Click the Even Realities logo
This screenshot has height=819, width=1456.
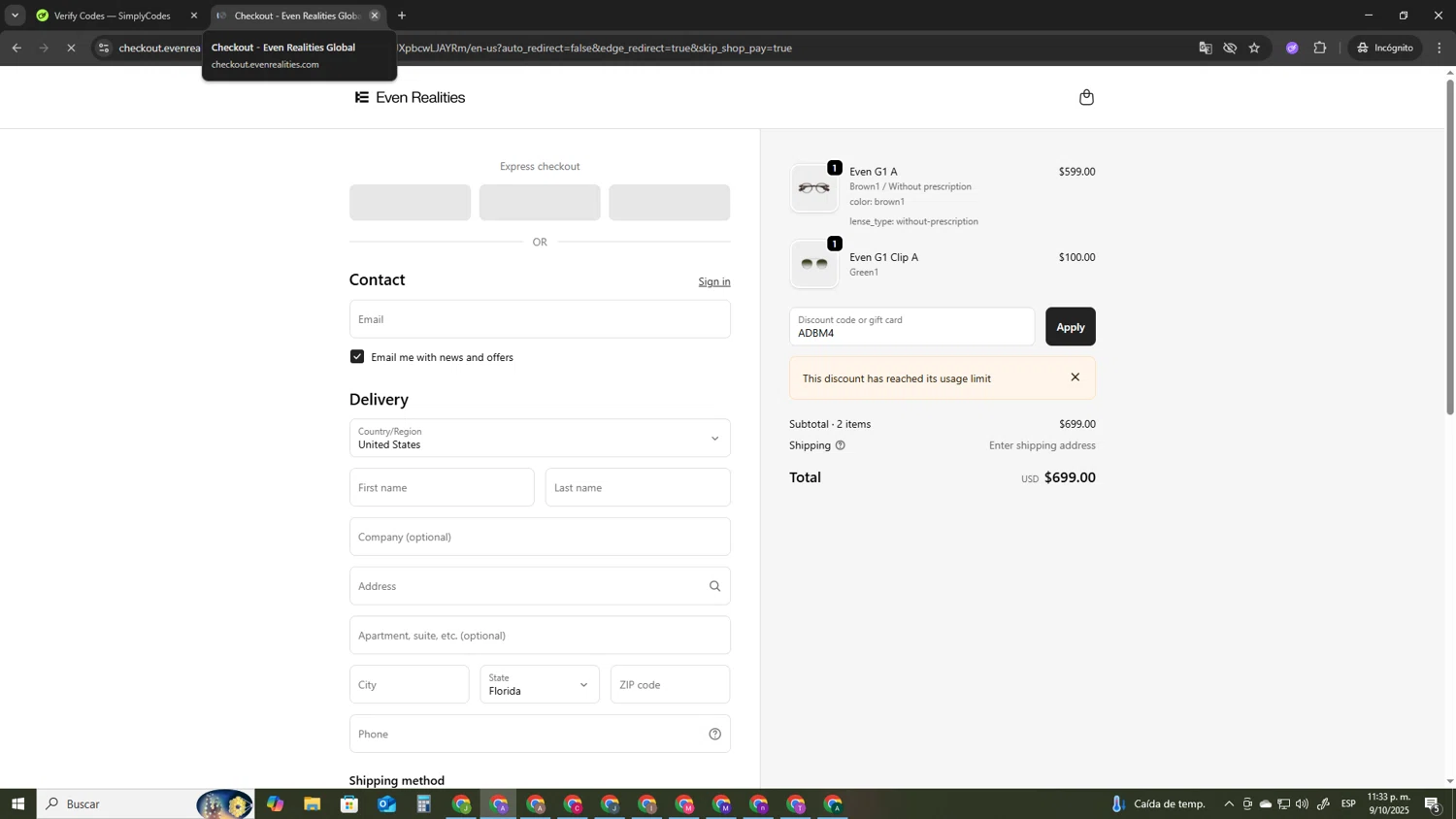[x=410, y=97]
